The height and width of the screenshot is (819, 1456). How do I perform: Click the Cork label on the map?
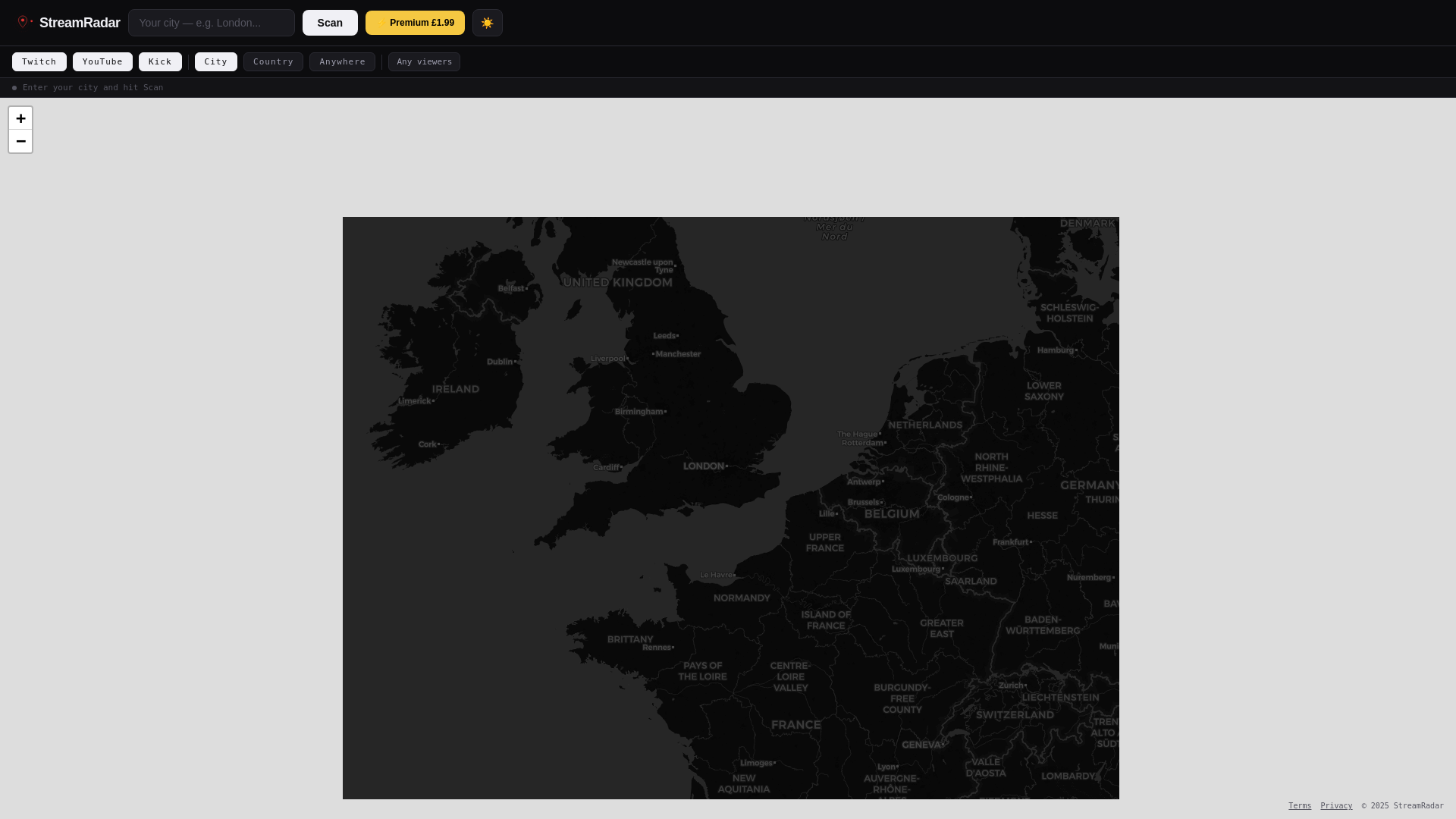click(x=428, y=444)
